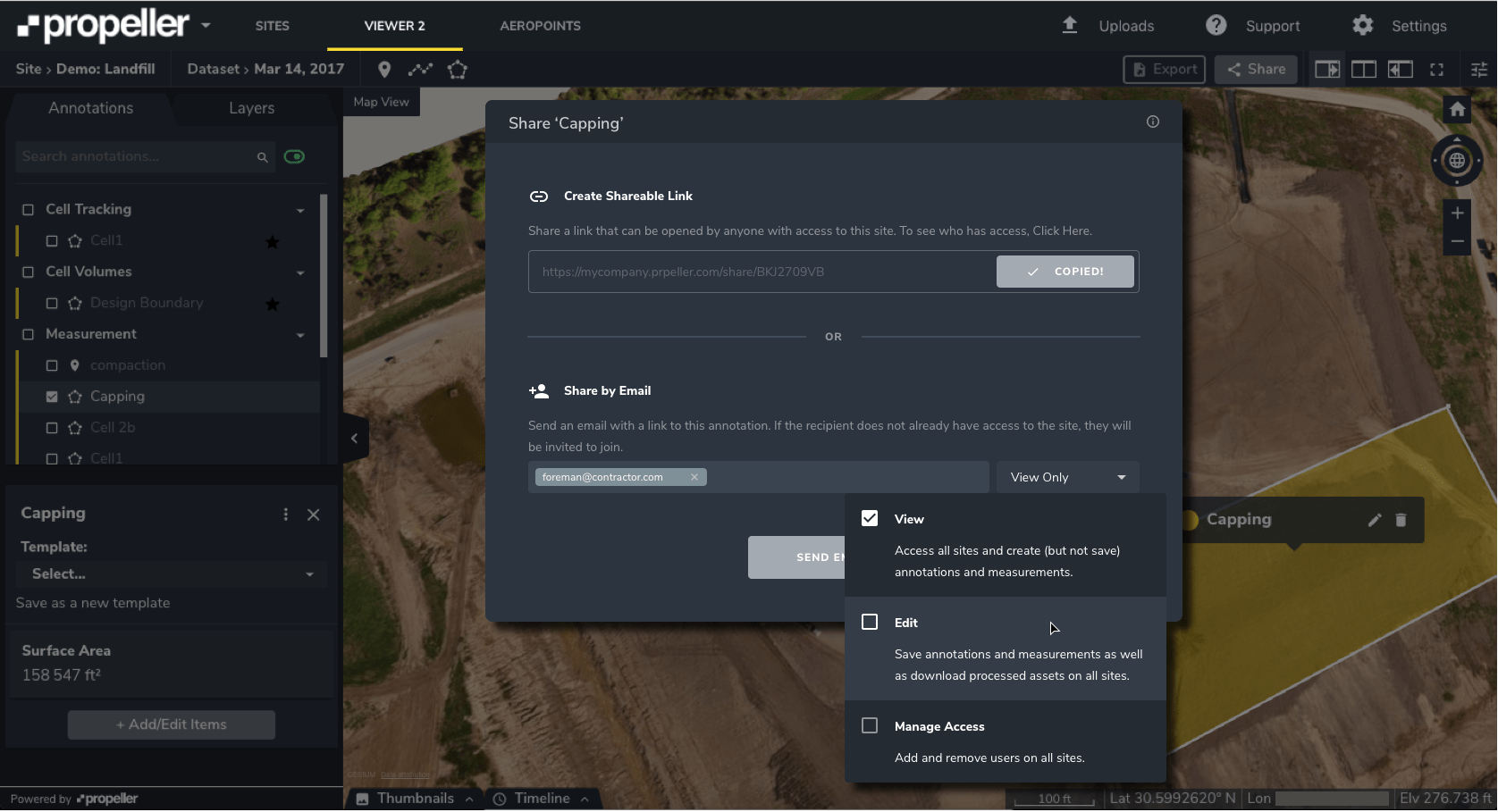
Task: Click the Add/Edit Items button
Action: [171, 724]
